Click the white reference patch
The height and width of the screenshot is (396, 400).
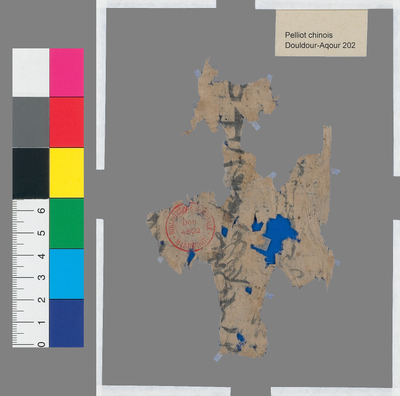click(31, 73)
